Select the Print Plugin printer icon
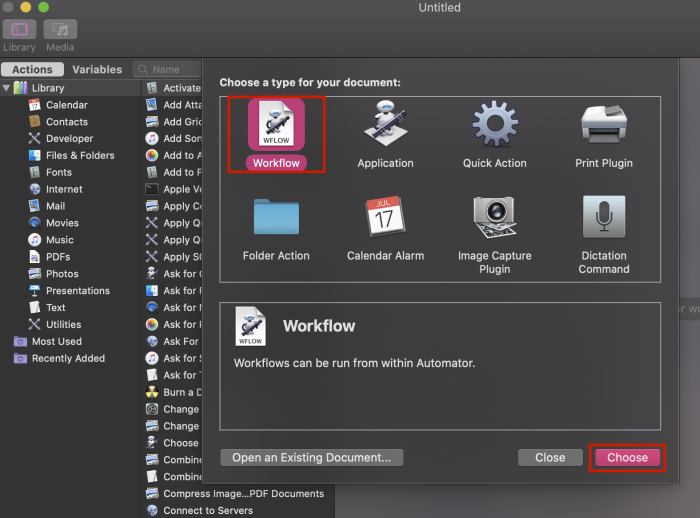Viewport: 700px width, 518px height. pos(604,124)
